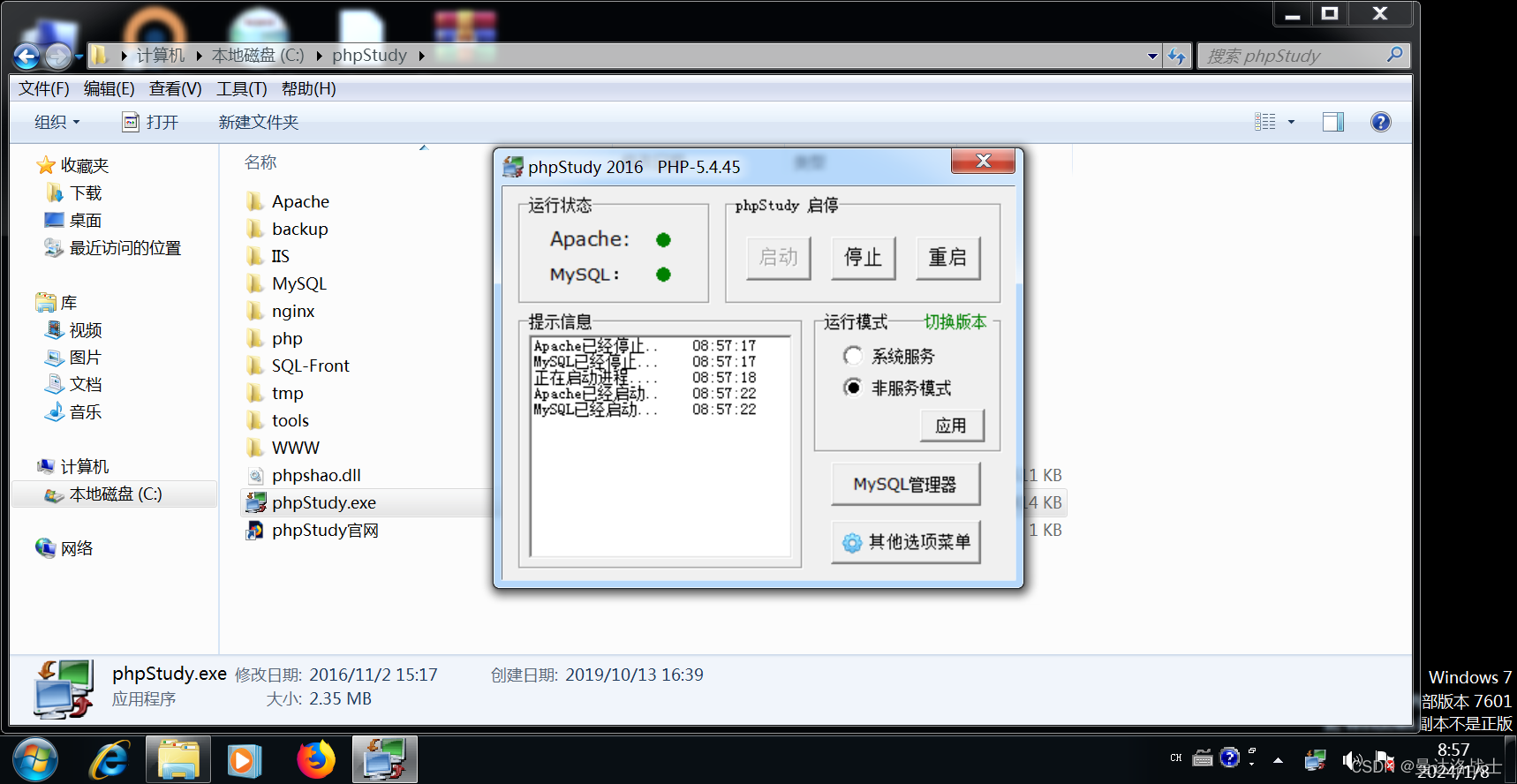
Task: Expand the arrow after 计算机 in breadcrumb
Action: 198,56
